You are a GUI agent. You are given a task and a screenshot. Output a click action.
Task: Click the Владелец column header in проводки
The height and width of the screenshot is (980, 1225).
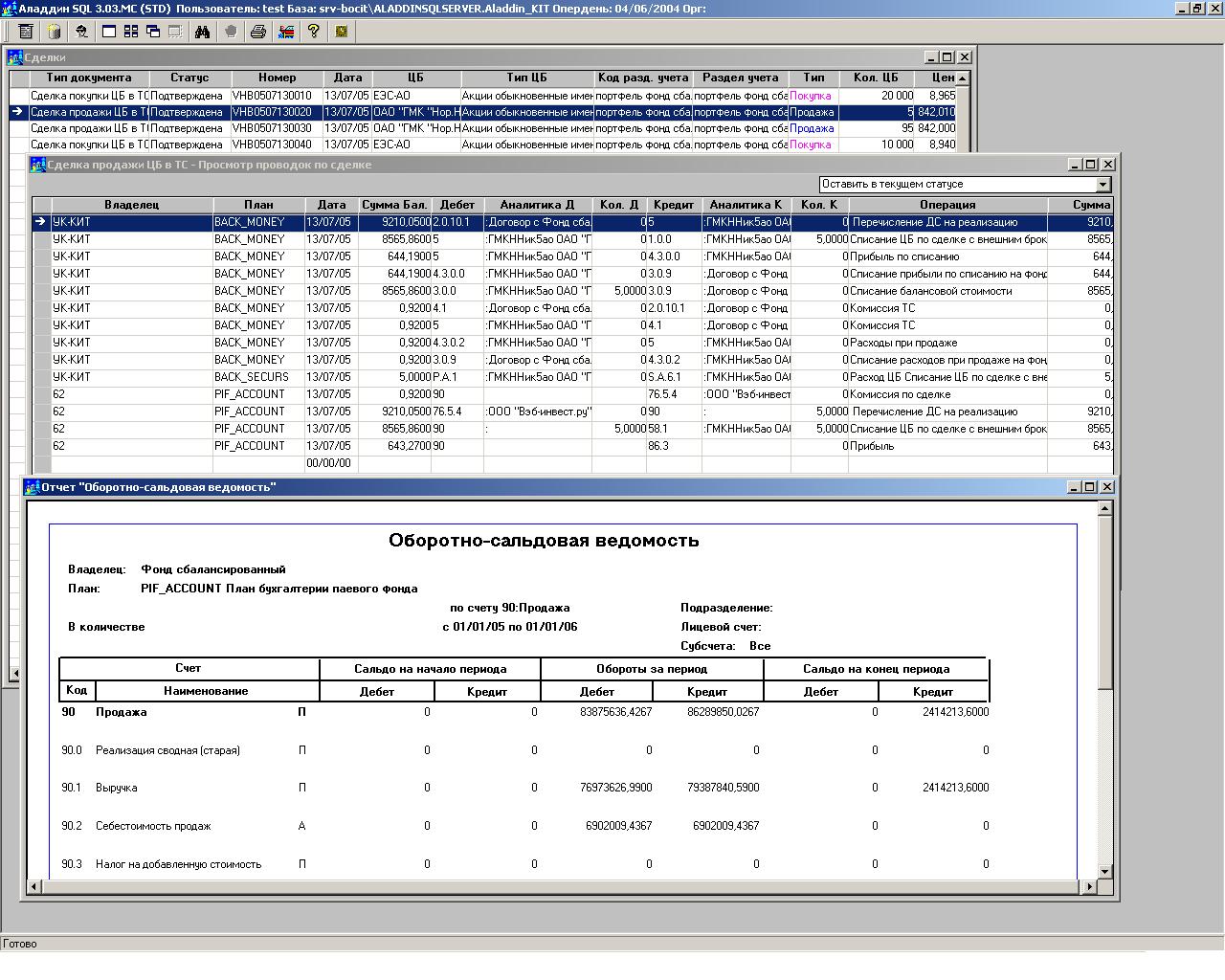pos(132,205)
